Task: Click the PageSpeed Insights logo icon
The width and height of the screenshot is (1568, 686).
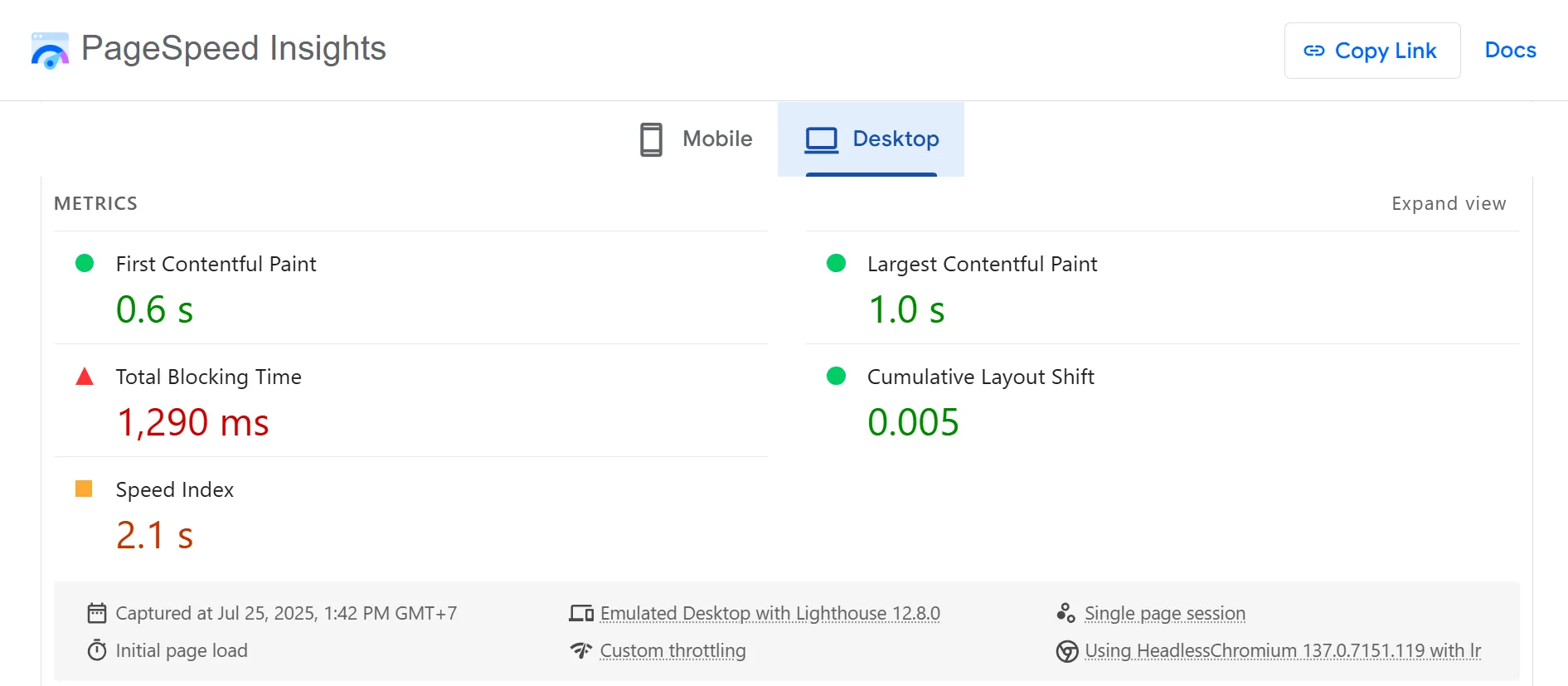Action: (x=50, y=51)
